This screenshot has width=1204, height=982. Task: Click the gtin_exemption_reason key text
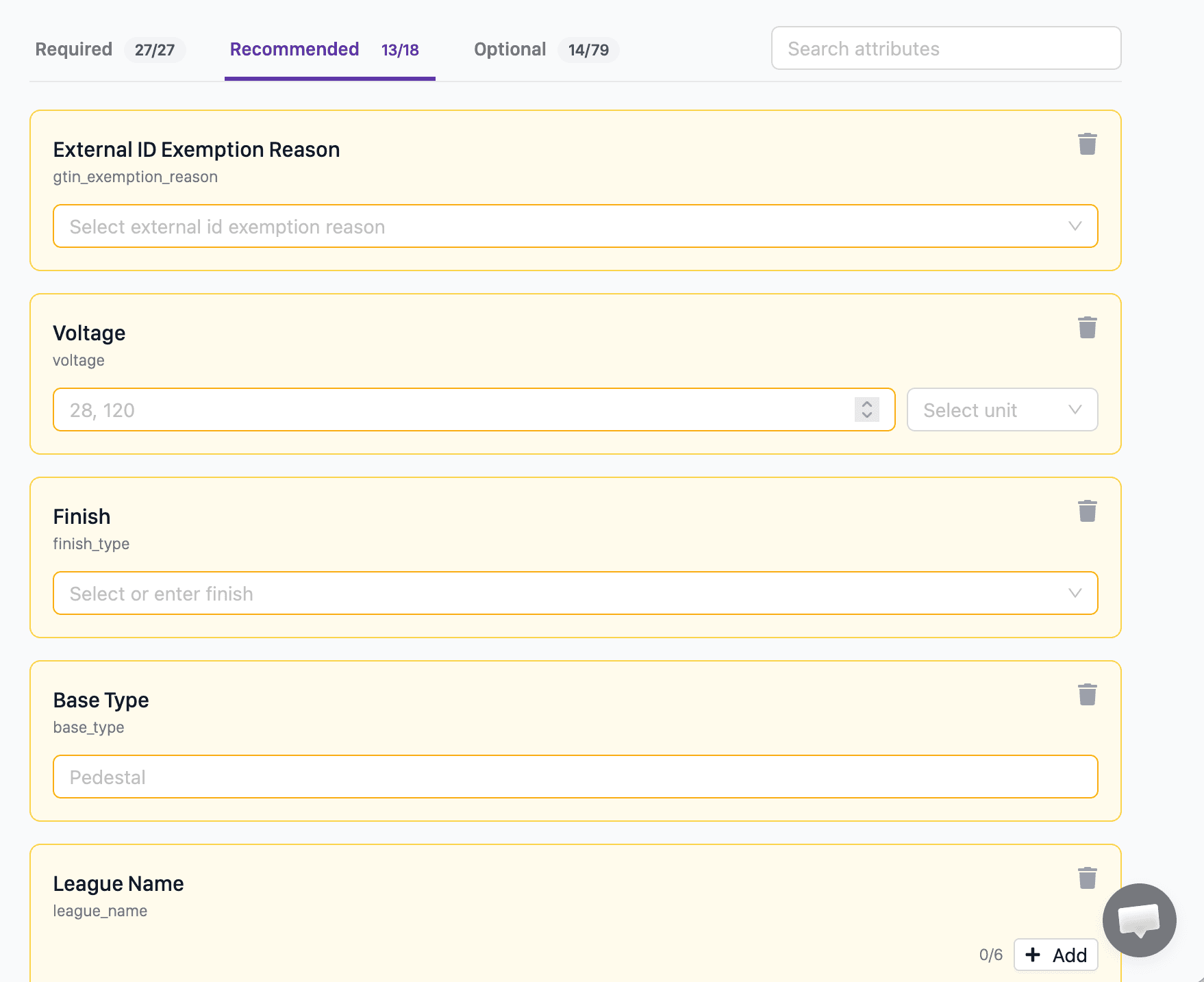click(136, 177)
